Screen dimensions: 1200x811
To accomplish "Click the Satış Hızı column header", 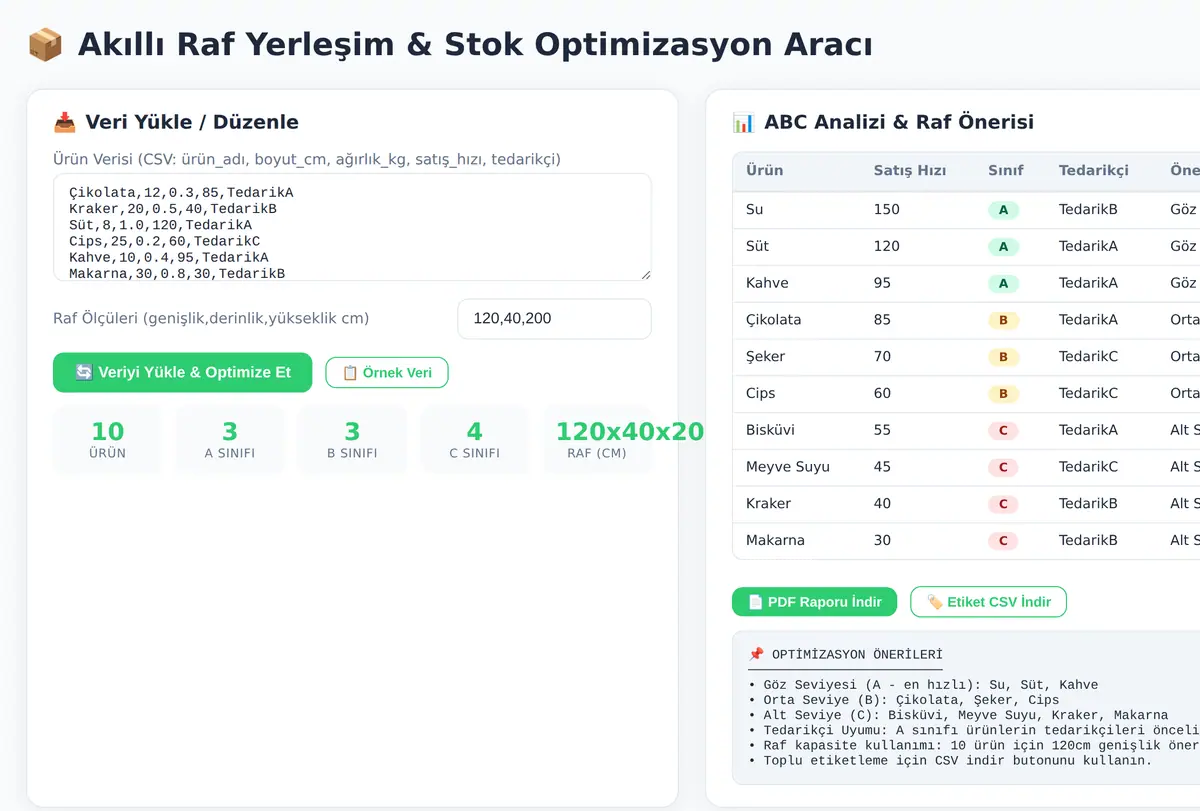I will (909, 170).
